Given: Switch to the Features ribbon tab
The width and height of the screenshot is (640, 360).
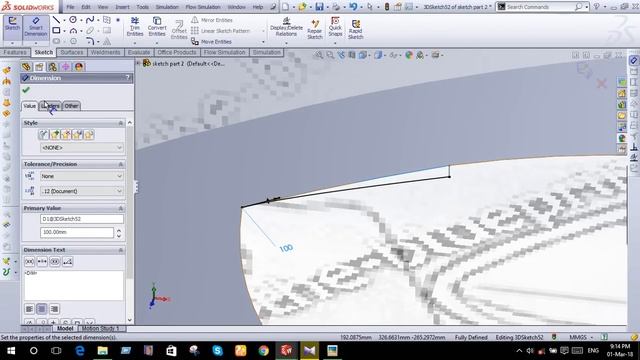Looking at the screenshot, I should [x=15, y=52].
